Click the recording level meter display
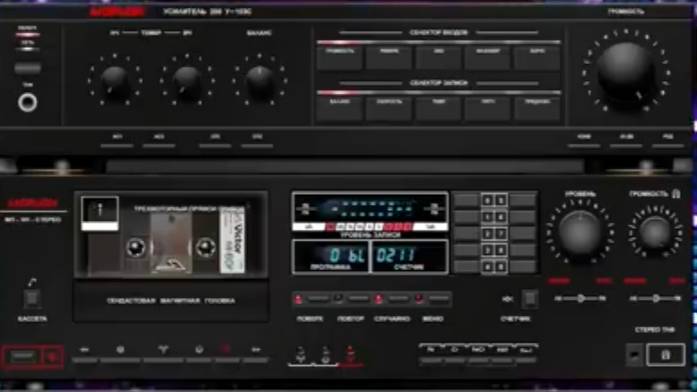The height and width of the screenshot is (392, 697). (370, 212)
